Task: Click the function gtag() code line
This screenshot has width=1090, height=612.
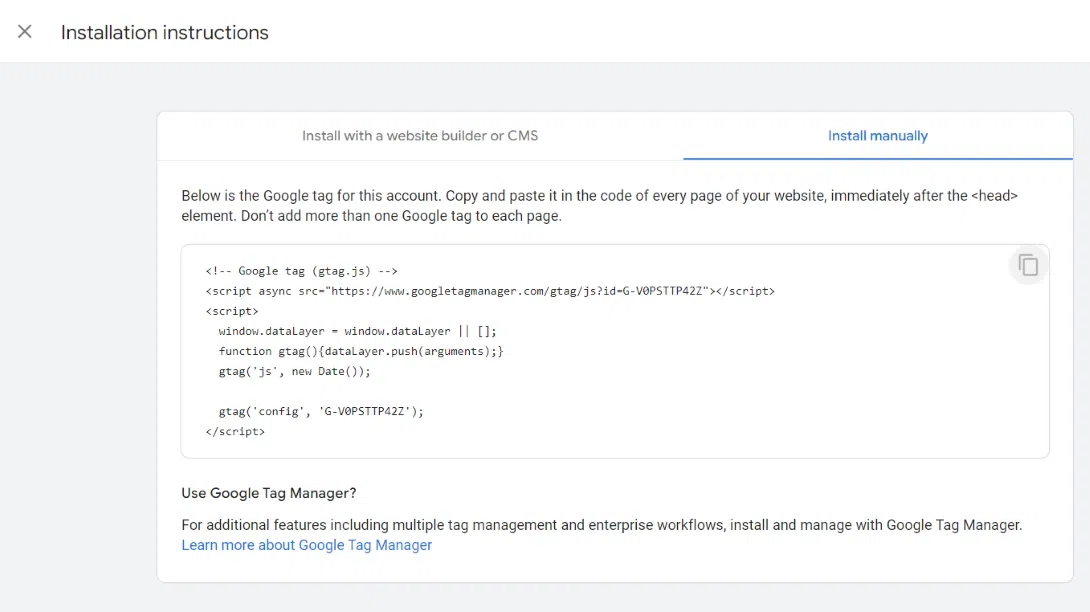Action: pos(360,351)
